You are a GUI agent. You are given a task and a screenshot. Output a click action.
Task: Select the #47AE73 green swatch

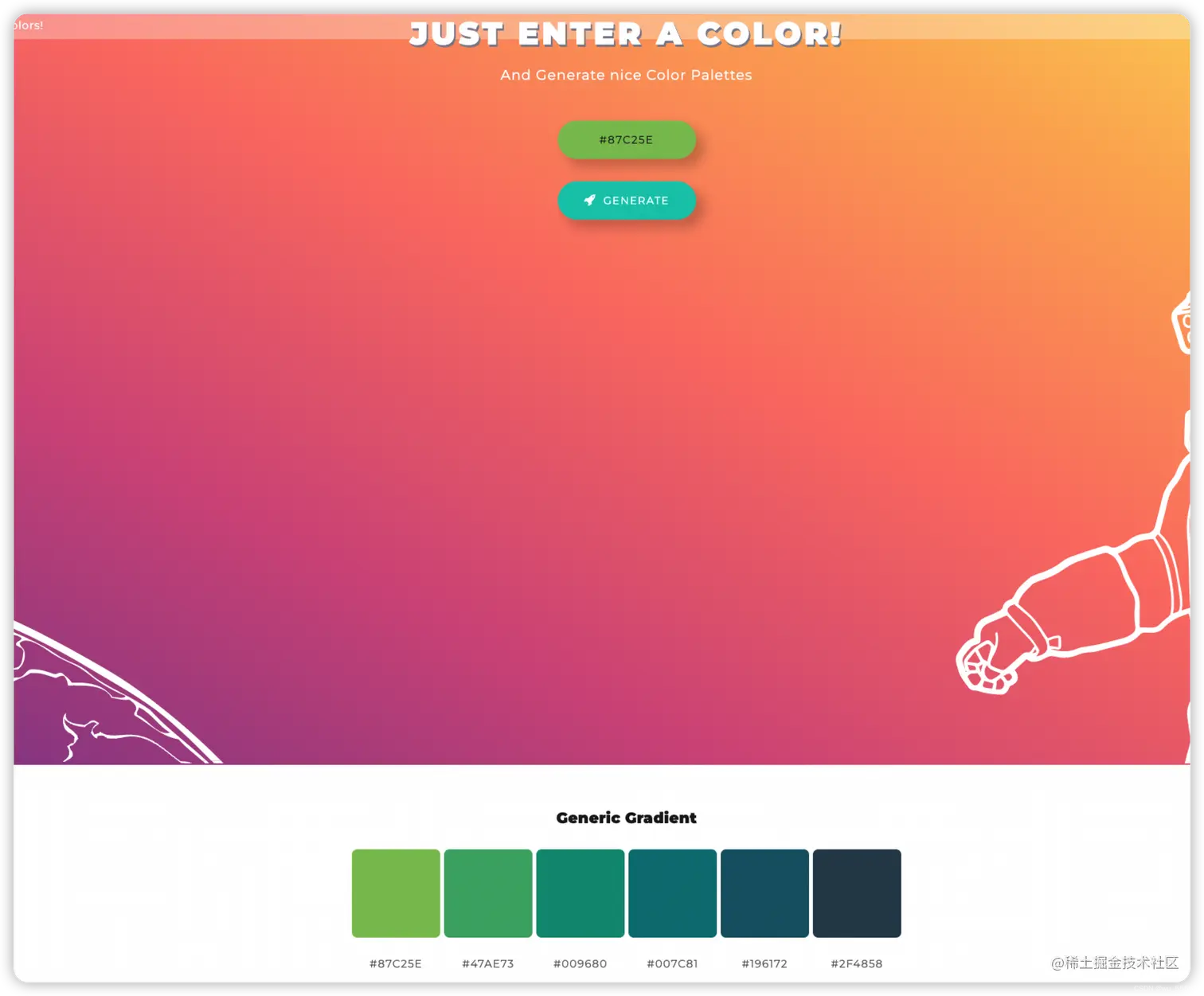[488, 893]
